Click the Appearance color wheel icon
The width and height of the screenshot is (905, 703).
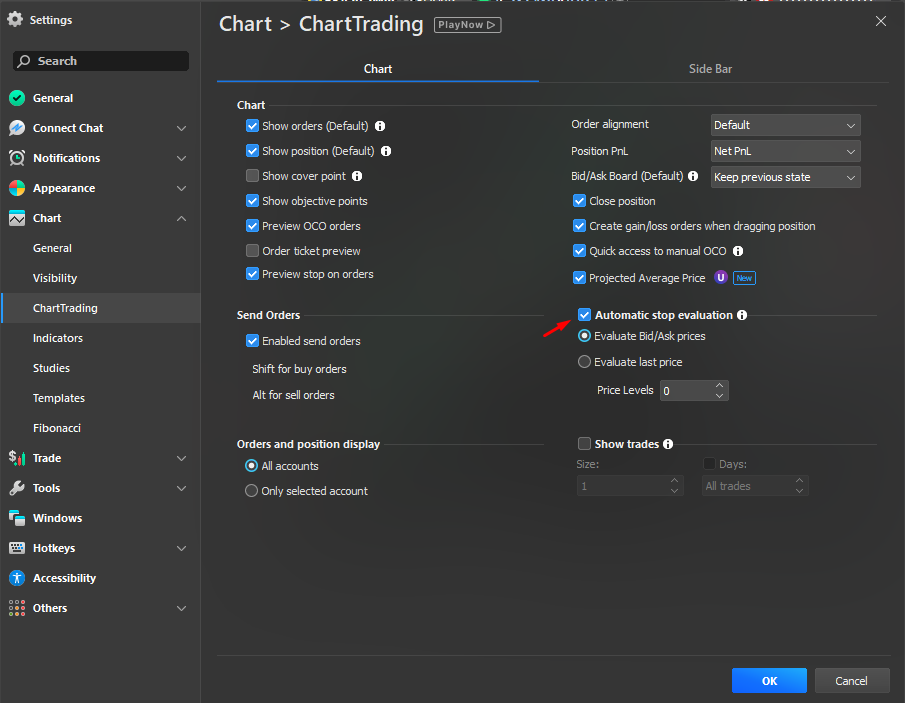coord(17,188)
